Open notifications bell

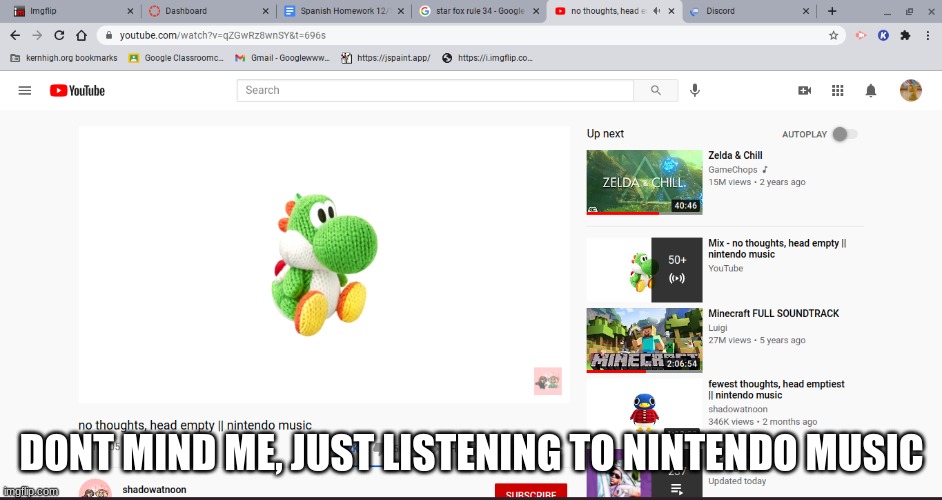pyautogui.click(x=871, y=90)
